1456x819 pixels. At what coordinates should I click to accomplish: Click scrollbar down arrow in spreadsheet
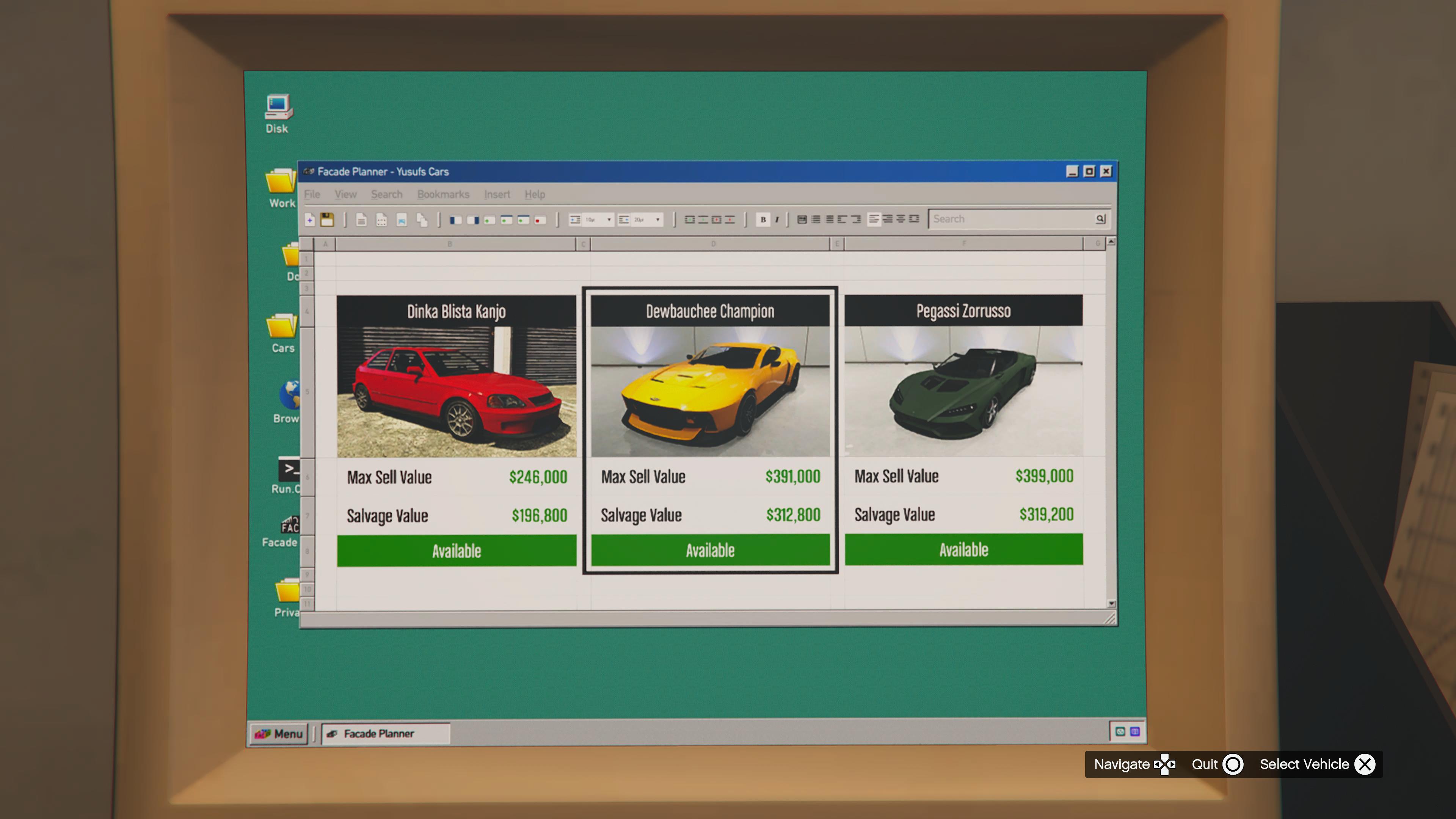click(1111, 604)
